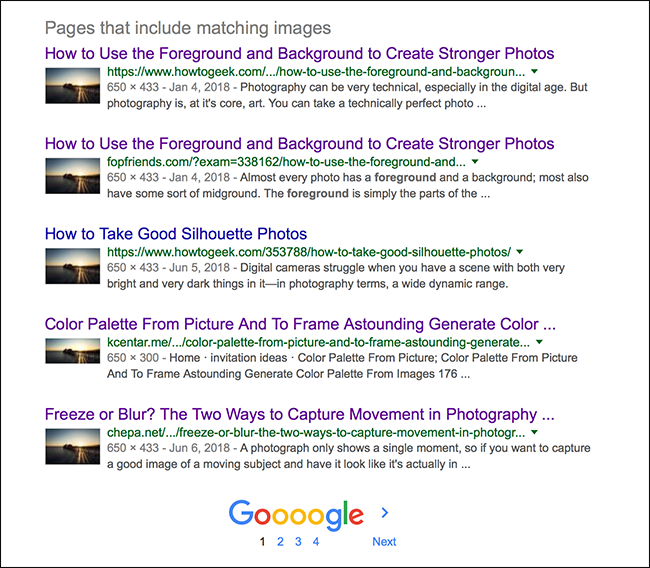Go to results page 2
Viewport: 650px width, 568px height.
click(280, 541)
